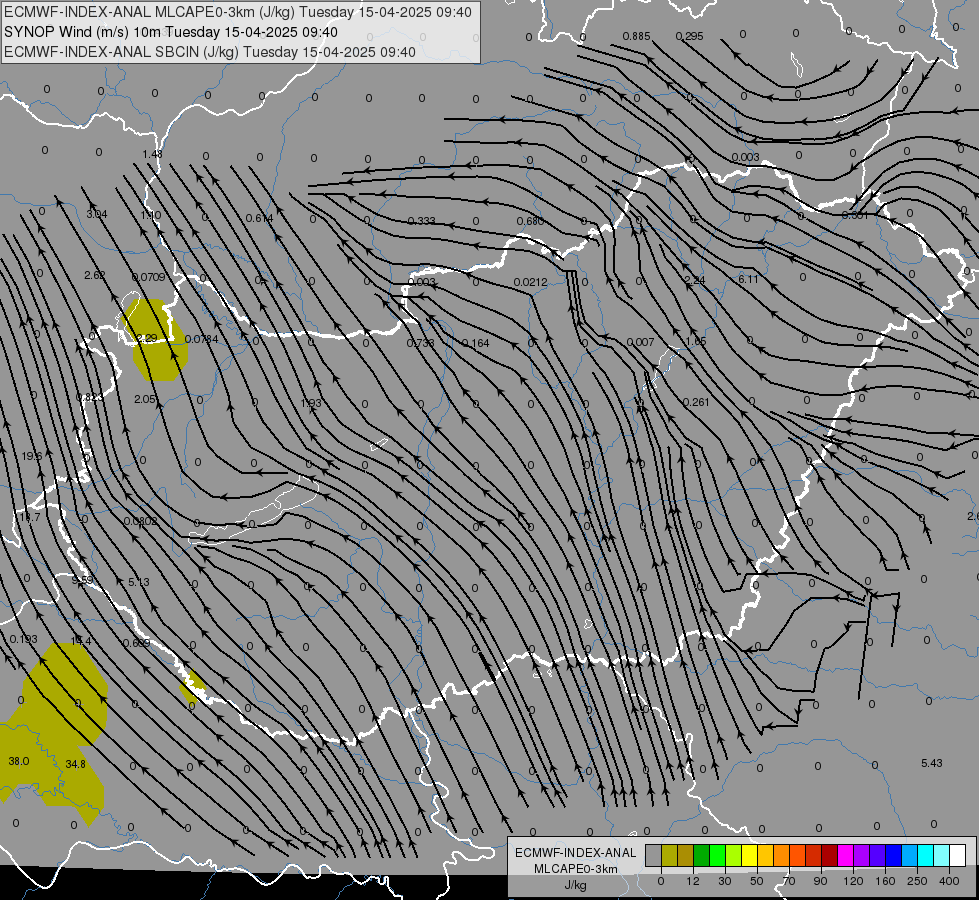Click the gray swatch in the MLCAPE legend

pyautogui.click(x=653, y=856)
